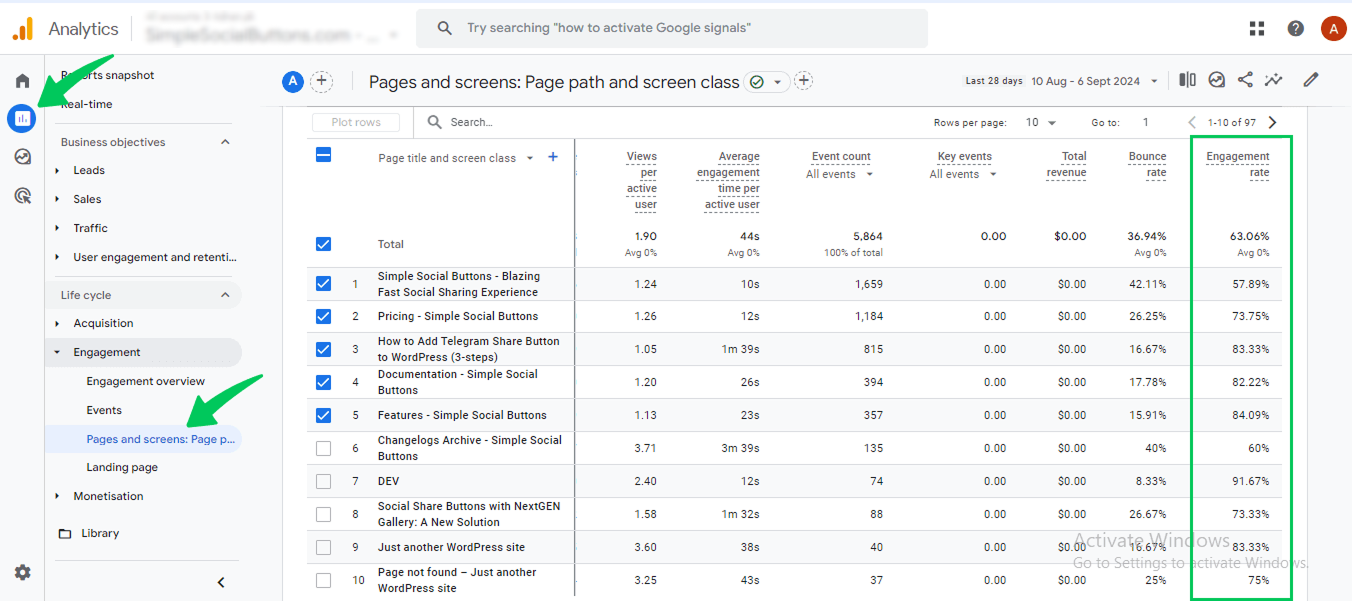Screen dimensions: 1352x601
Task: Go to Home in the left rail
Action: pos(22,81)
